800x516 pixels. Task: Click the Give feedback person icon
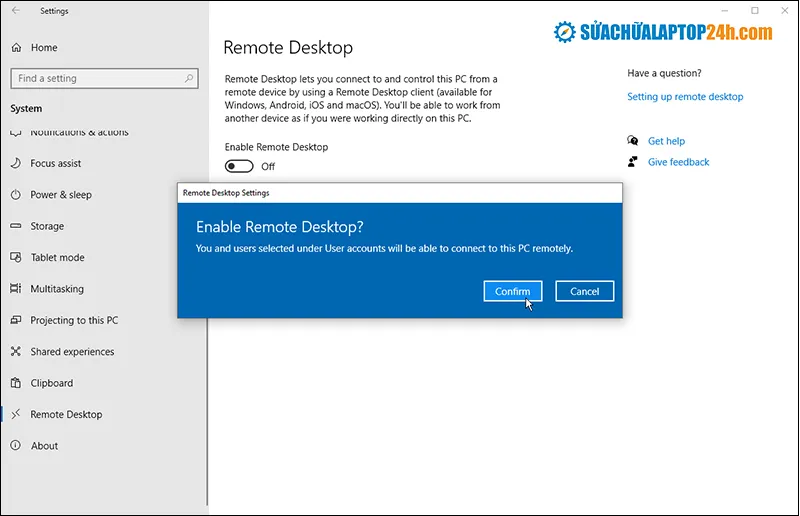point(633,162)
